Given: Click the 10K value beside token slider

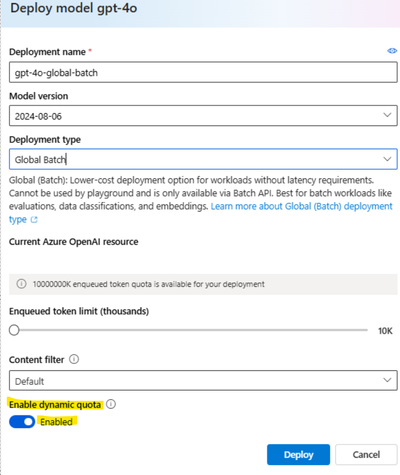Looking at the screenshot, I should coord(385,331).
